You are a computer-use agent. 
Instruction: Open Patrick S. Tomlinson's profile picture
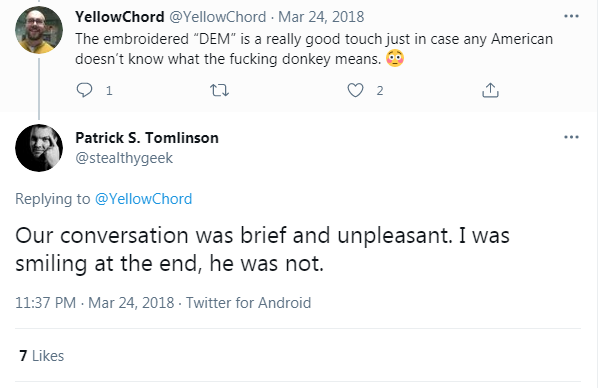[x=39, y=148]
